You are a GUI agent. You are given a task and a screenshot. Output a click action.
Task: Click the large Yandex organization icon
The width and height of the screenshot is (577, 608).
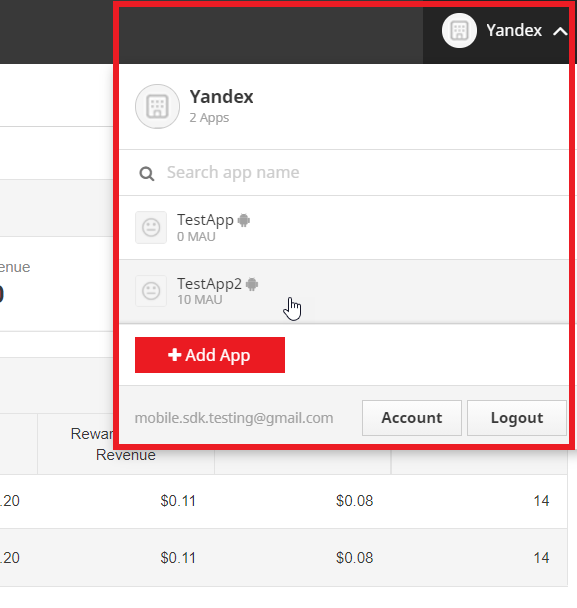(x=157, y=106)
